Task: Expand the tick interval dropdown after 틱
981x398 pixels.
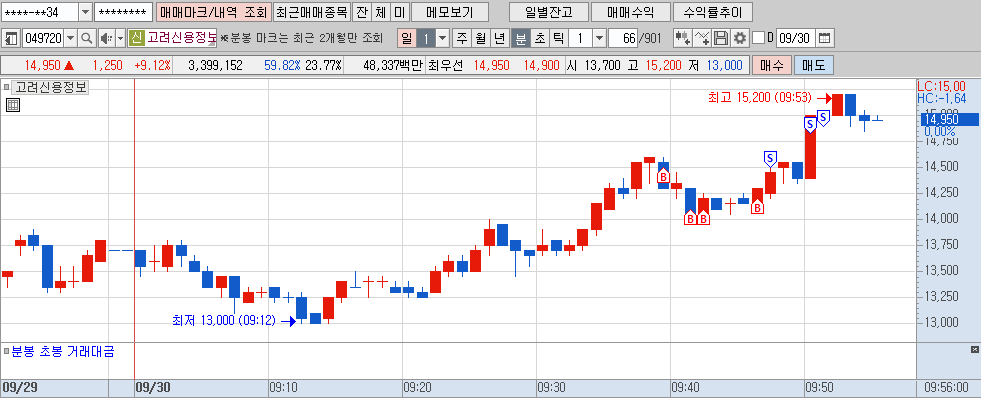Action: [599, 38]
